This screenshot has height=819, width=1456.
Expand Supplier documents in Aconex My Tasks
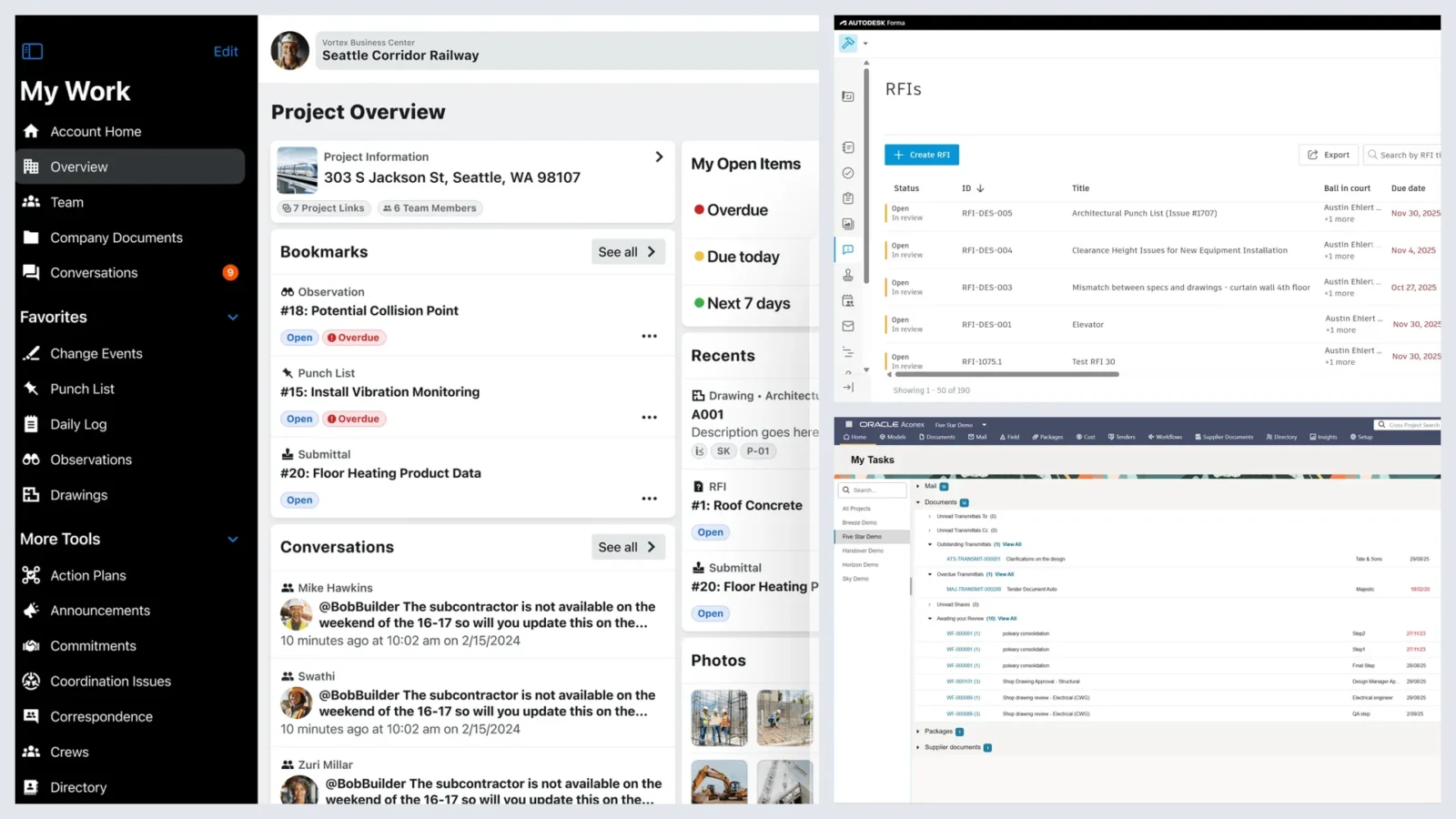[x=918, y=748]
